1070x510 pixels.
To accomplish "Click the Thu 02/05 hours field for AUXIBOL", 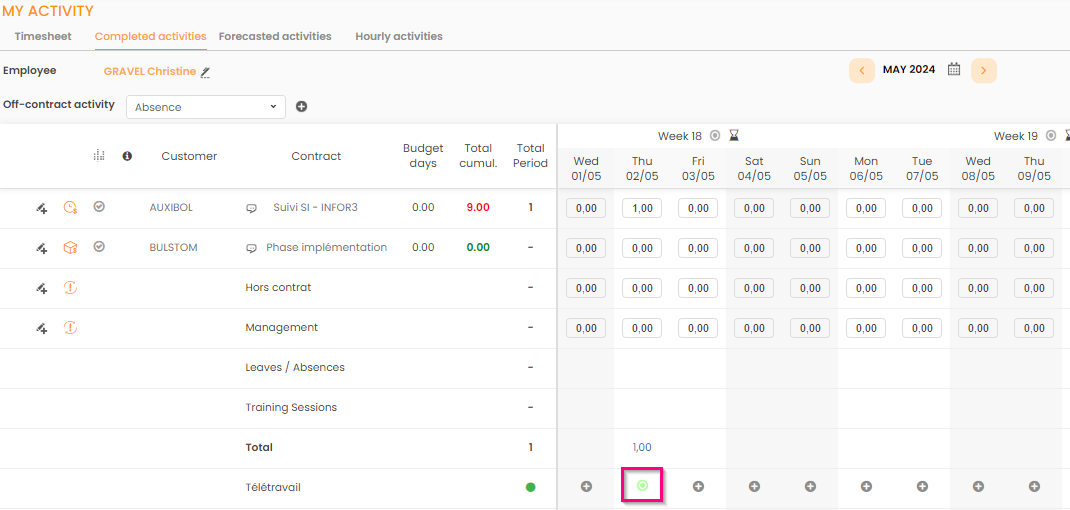I will coord(642,208).
